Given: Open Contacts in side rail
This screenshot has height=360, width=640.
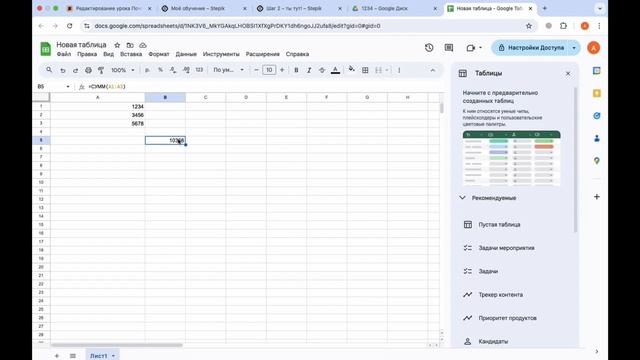Looking at the screenshot, I should pos(597,138).
